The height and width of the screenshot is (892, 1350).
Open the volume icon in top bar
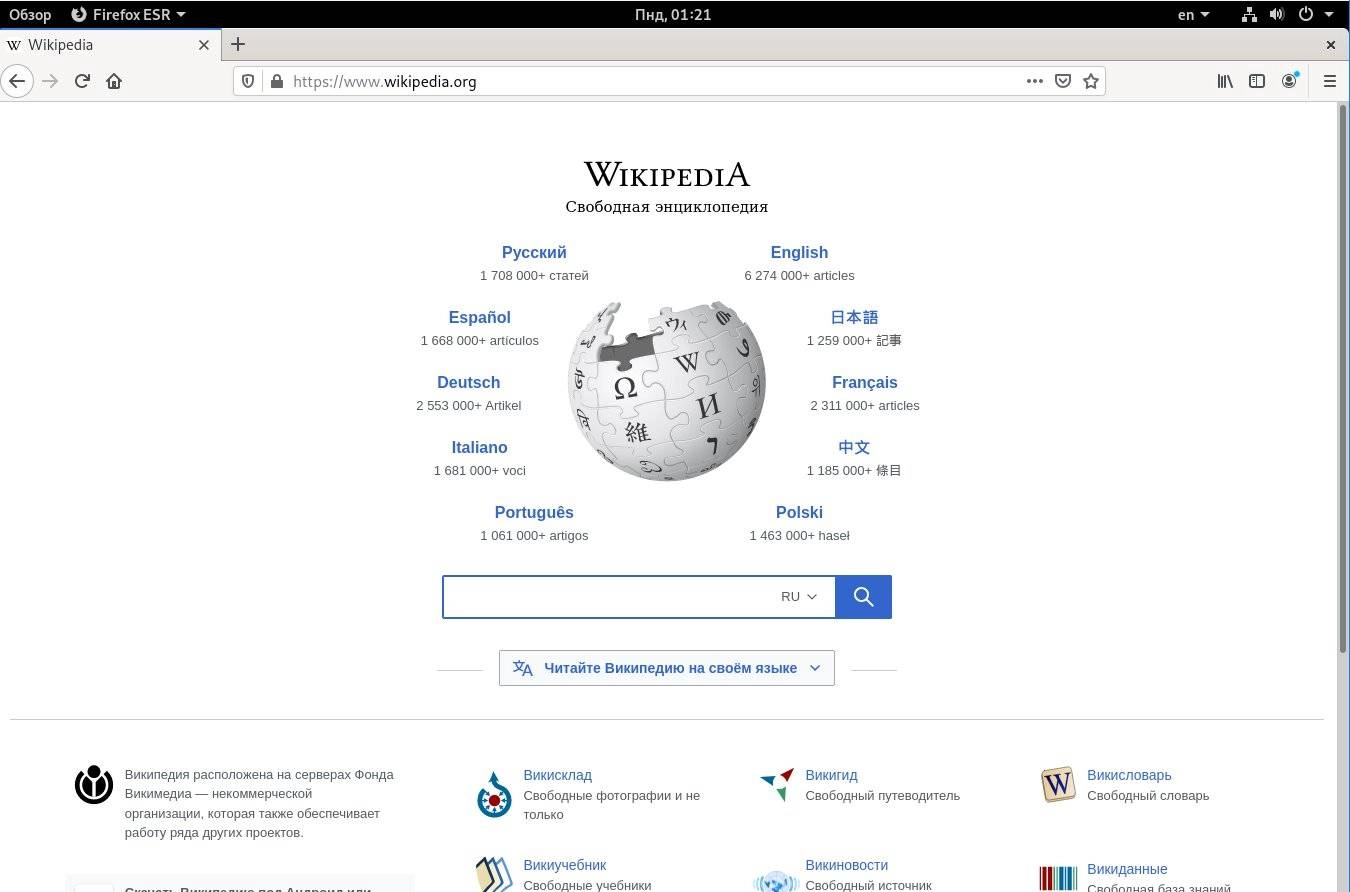[1276, 14]
